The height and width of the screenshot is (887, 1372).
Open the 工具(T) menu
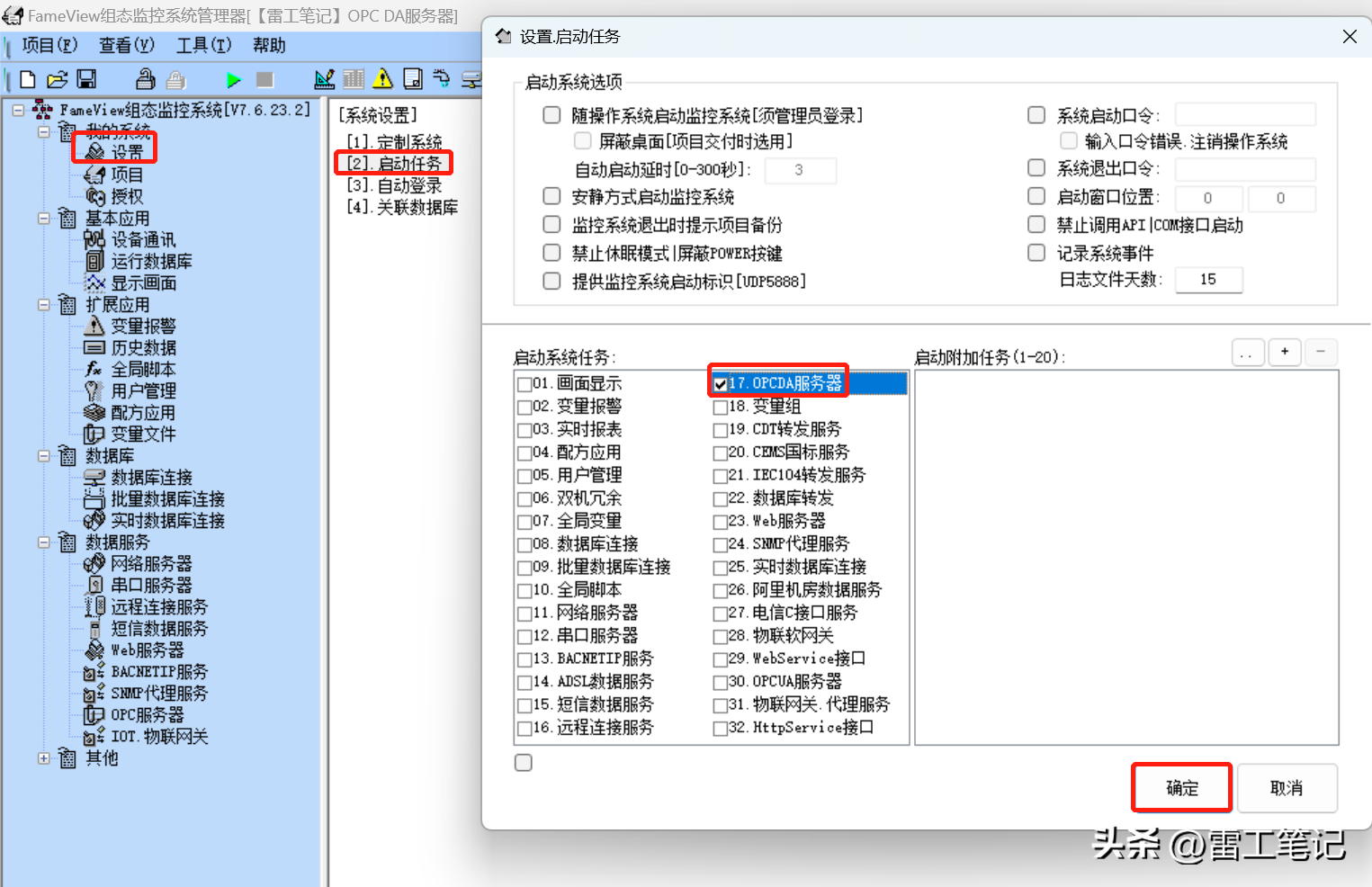(203, 45)
